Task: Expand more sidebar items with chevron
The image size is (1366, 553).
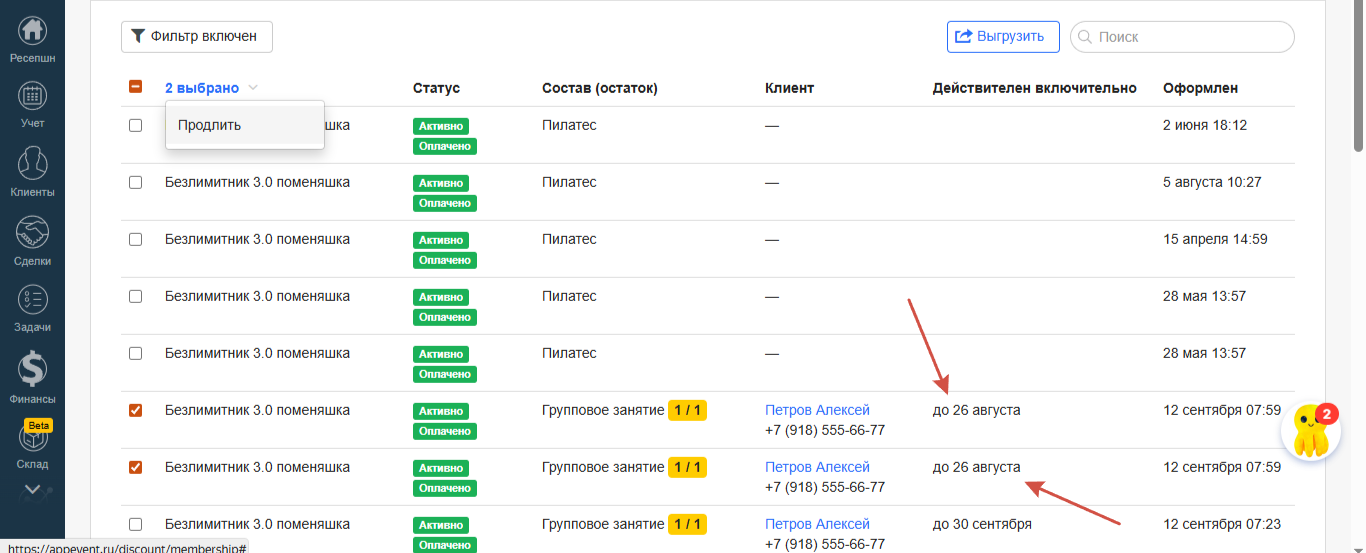Action: pyautogui.click(x=32, y=490)
